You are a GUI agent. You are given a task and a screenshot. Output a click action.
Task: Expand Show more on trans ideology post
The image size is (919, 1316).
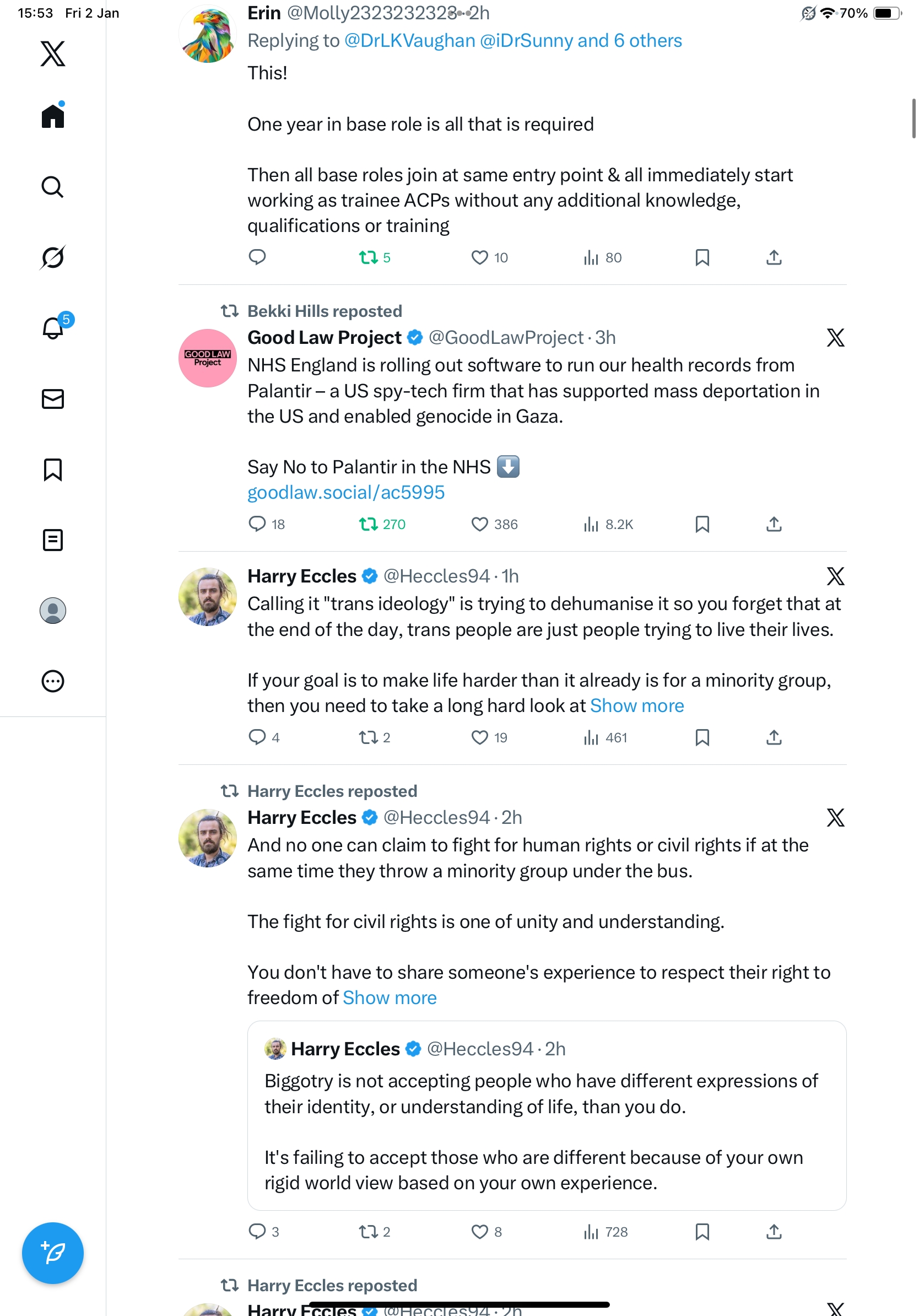(636, 705)
